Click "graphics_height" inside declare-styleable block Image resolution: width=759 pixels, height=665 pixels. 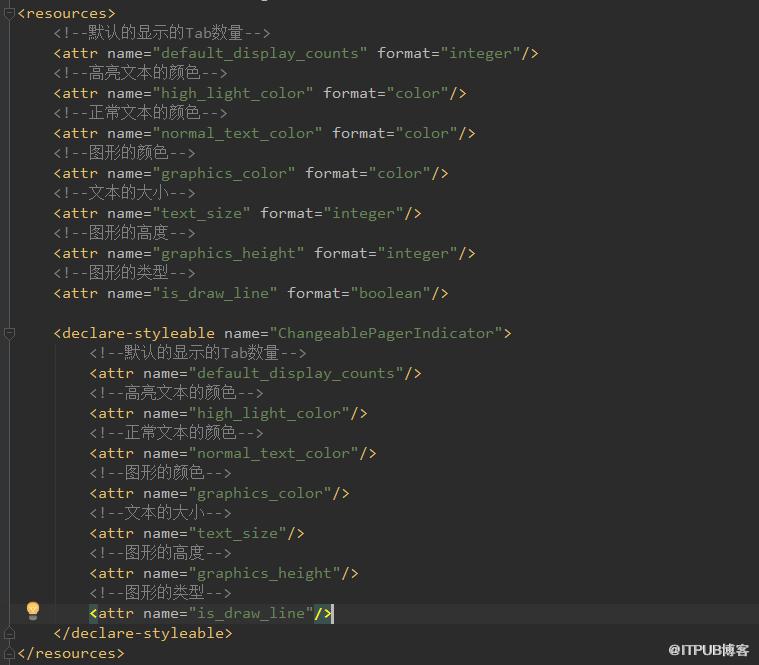click(x=264, y=573)
